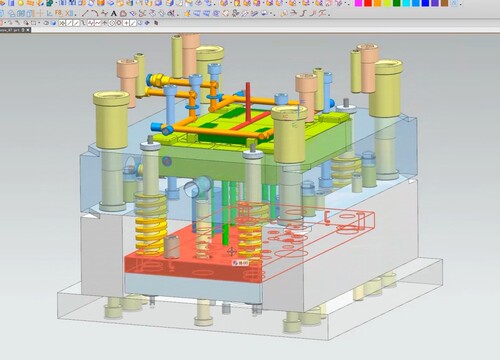The image size is (500, 360).
Task: Choose the rectangle selection icon in selection bar
Action: 34,23
